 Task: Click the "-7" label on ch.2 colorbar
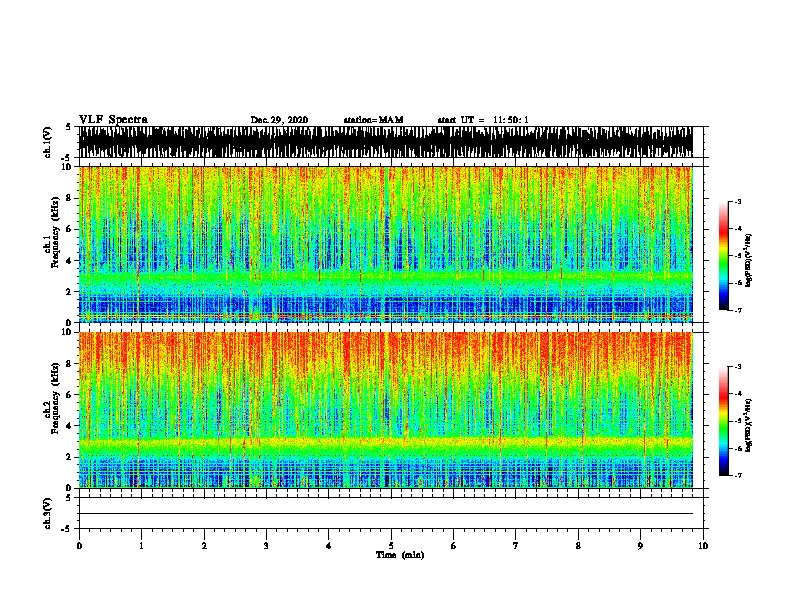coord(738,476)
